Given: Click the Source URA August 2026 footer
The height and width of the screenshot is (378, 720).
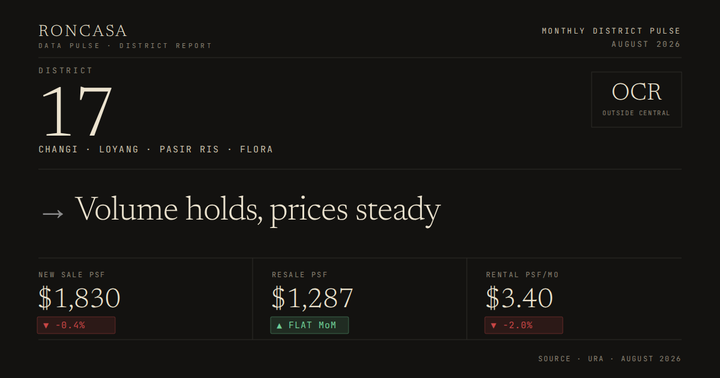Looking at the screenshot, I should click(x=610, y=359).
